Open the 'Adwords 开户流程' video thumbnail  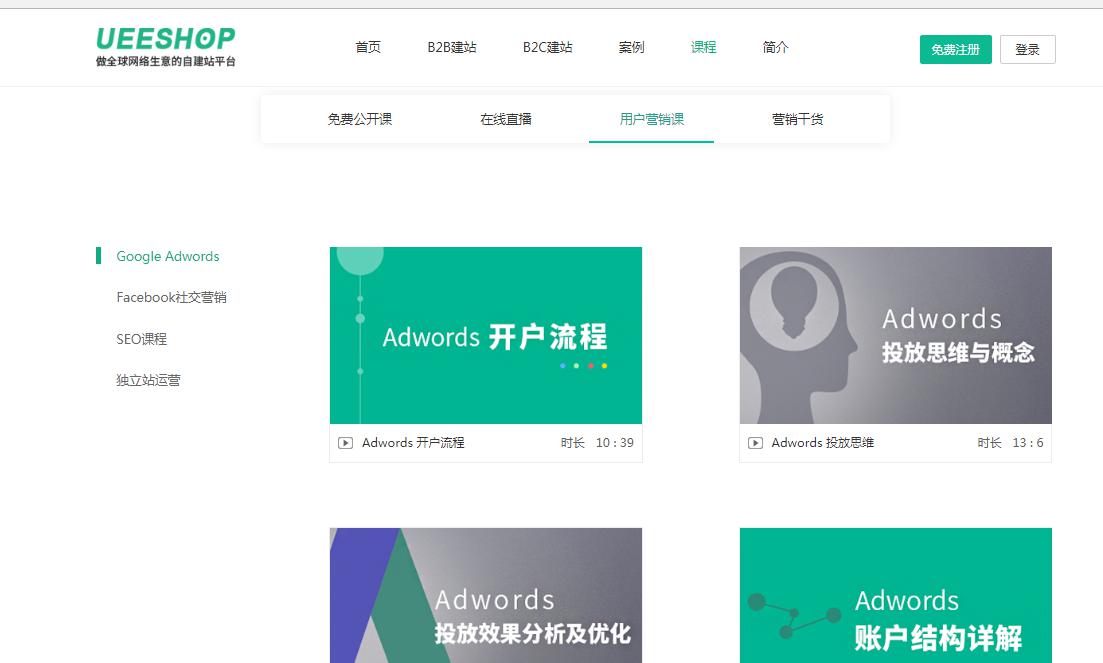click(485, 335)
